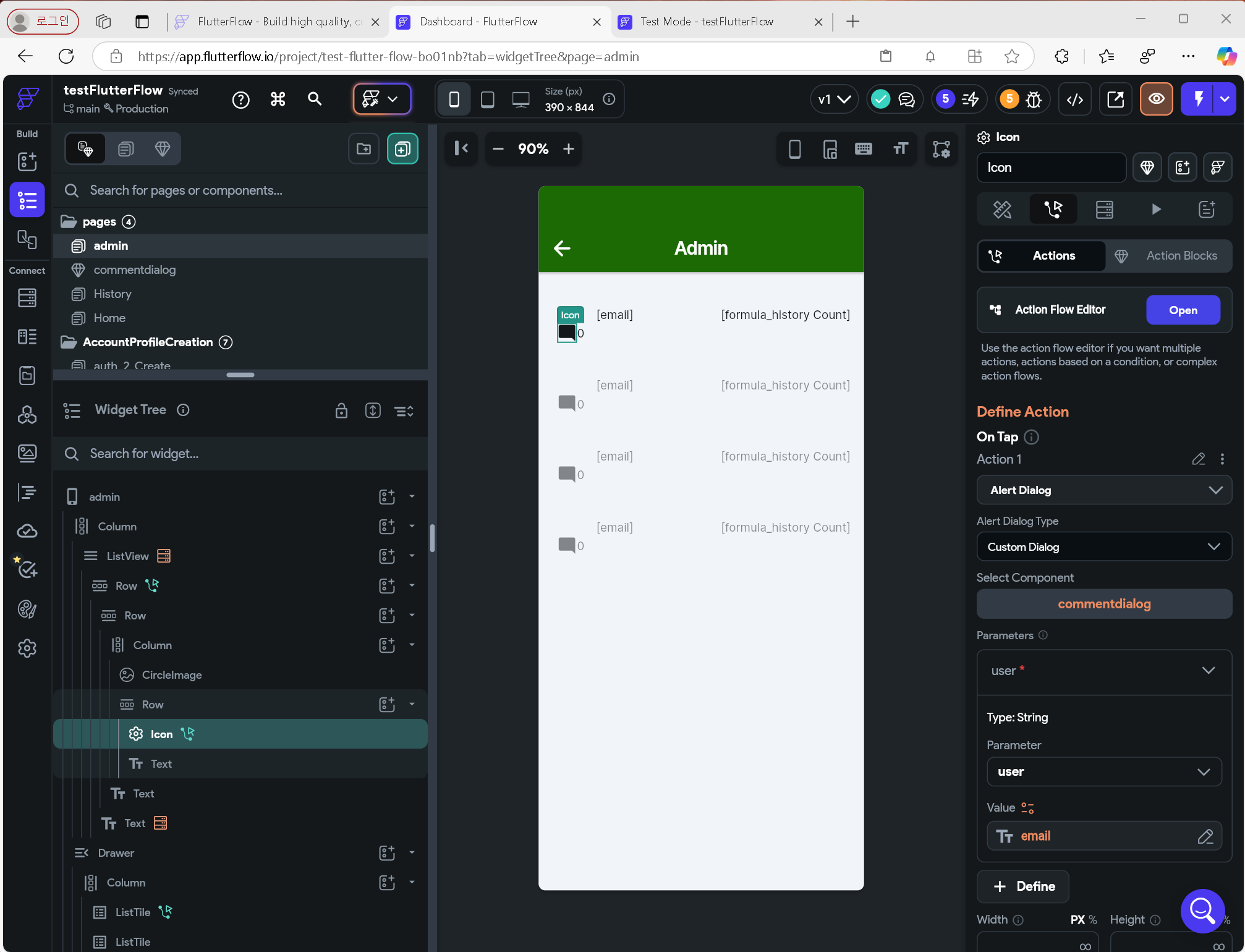Open the Backend Query properties tab
Viewport: 1245px width, 952px height.
(x=1104, y=210)
